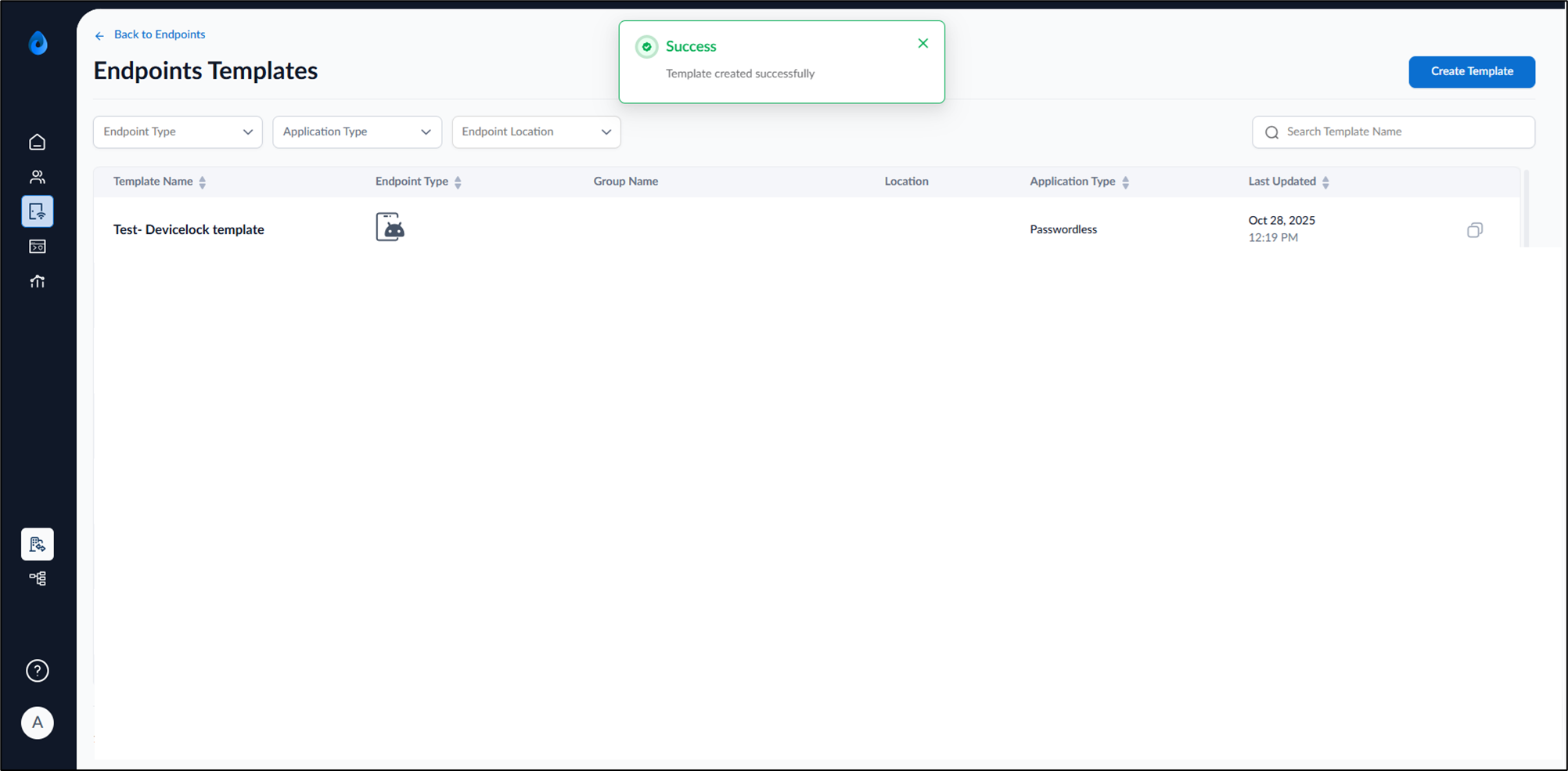Viewport: 1568px width, 771px height.
Task: Dismiss the Success notification
Action: point(923,44)
